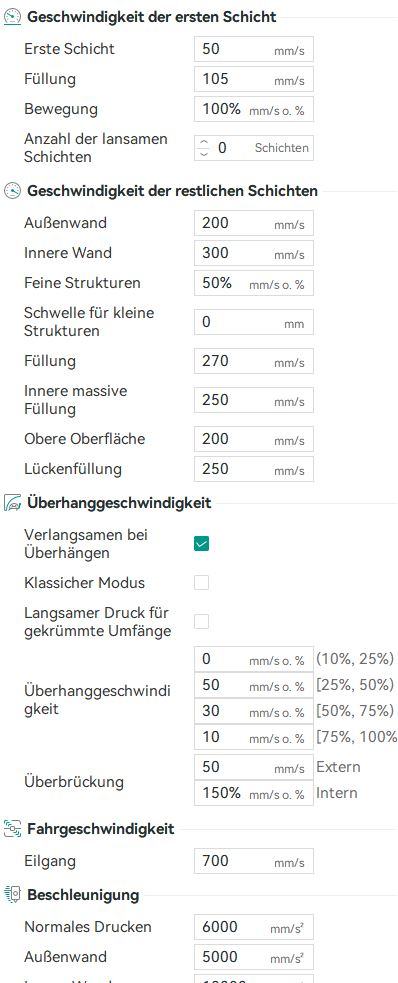This screenshot has height=983, width=398.
Task: Click the remaining layers speed section icon
Action: tap(13, 191)
